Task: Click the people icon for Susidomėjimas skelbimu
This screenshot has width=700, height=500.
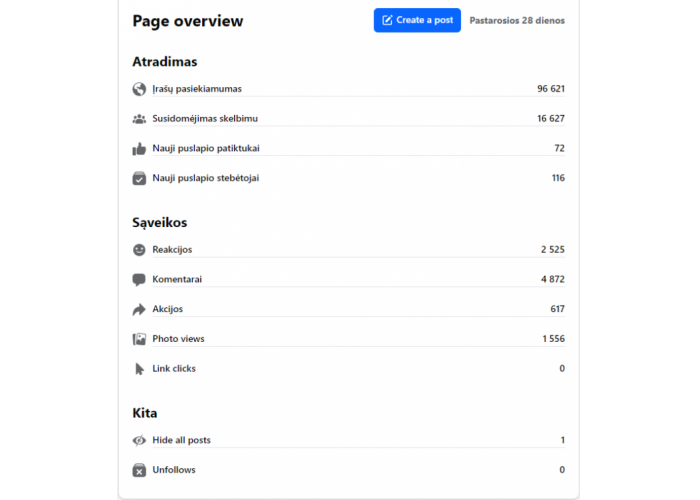Action: pos(139,119)
